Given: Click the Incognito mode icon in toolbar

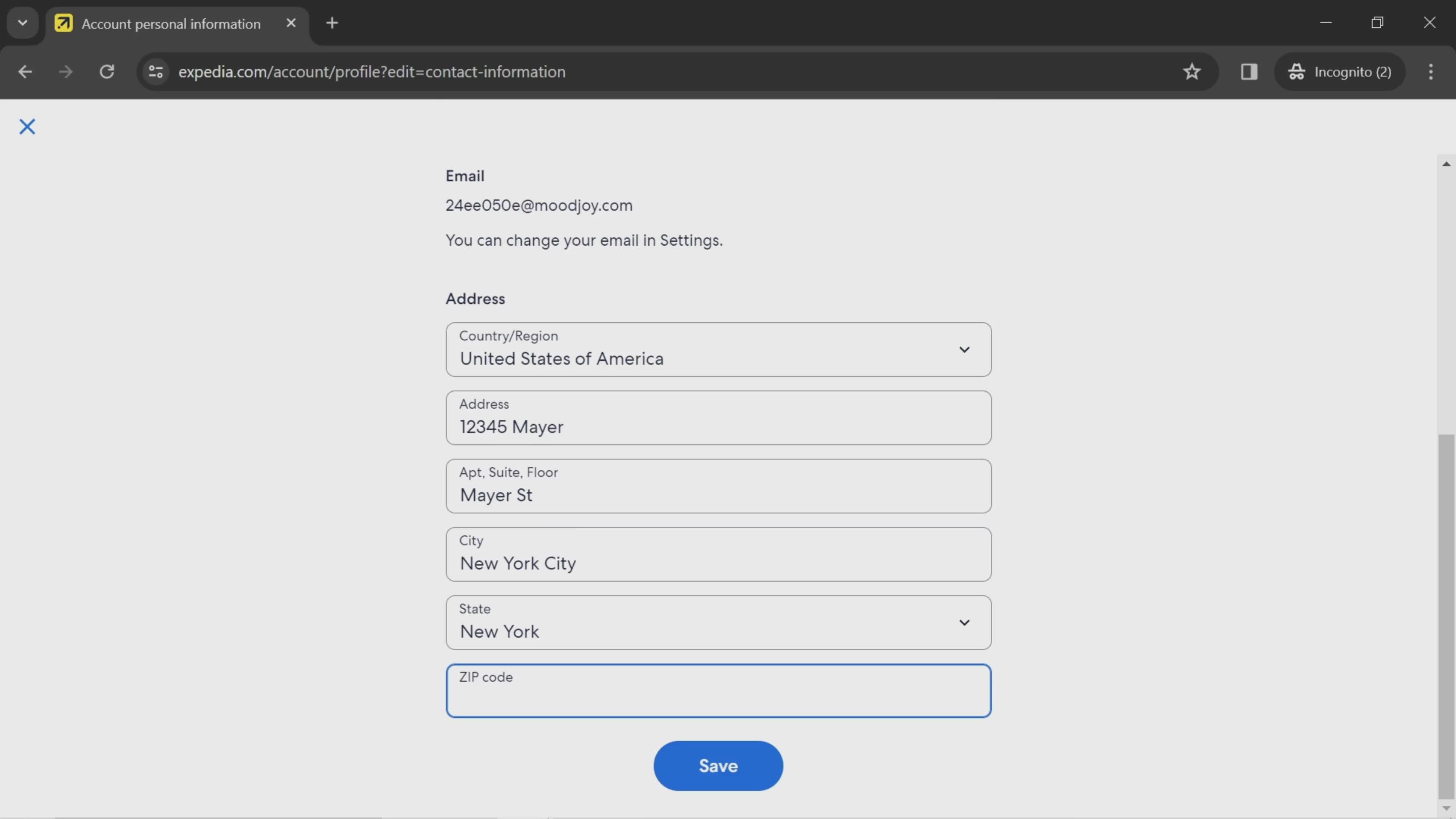Looking at the screenshot, I should point(1297,71).
